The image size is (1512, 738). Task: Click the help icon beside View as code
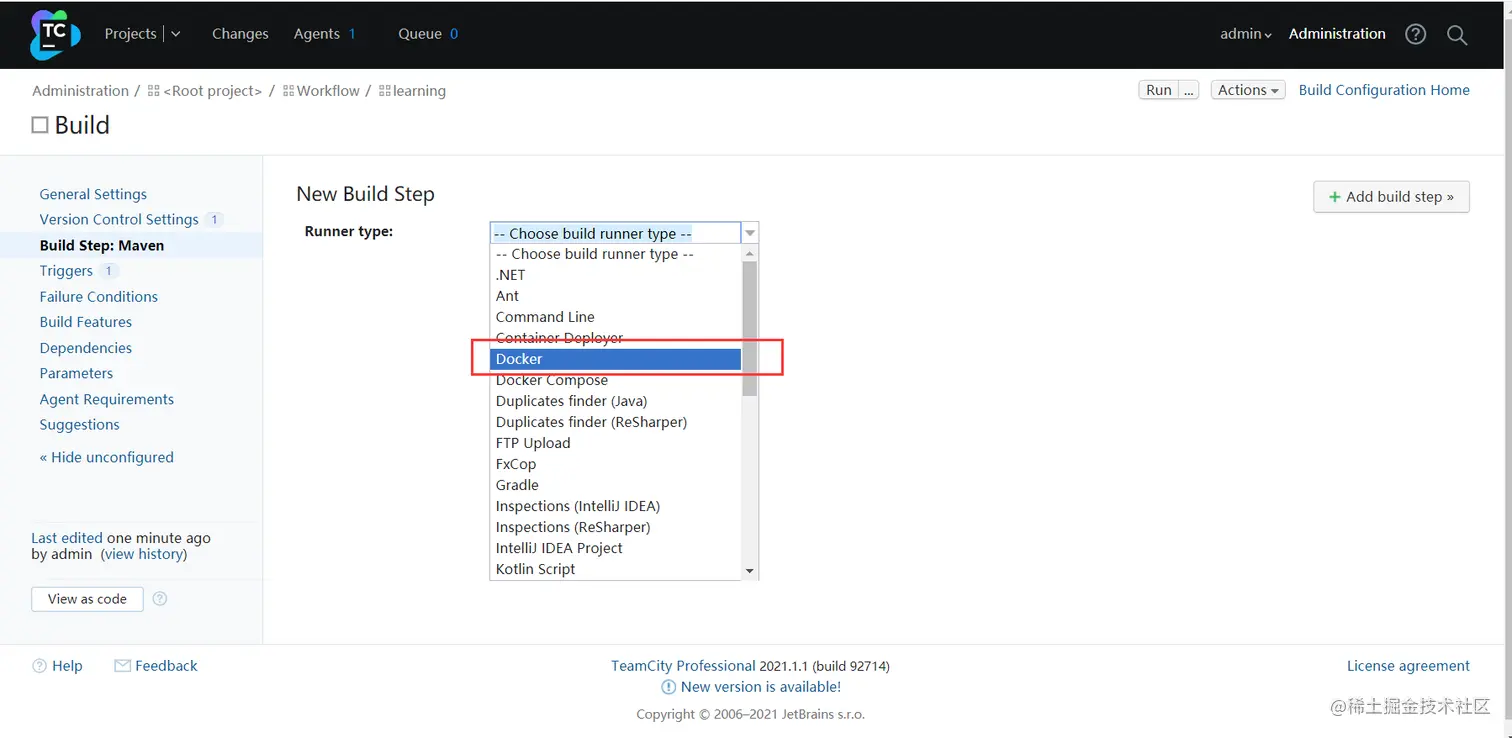160,599
